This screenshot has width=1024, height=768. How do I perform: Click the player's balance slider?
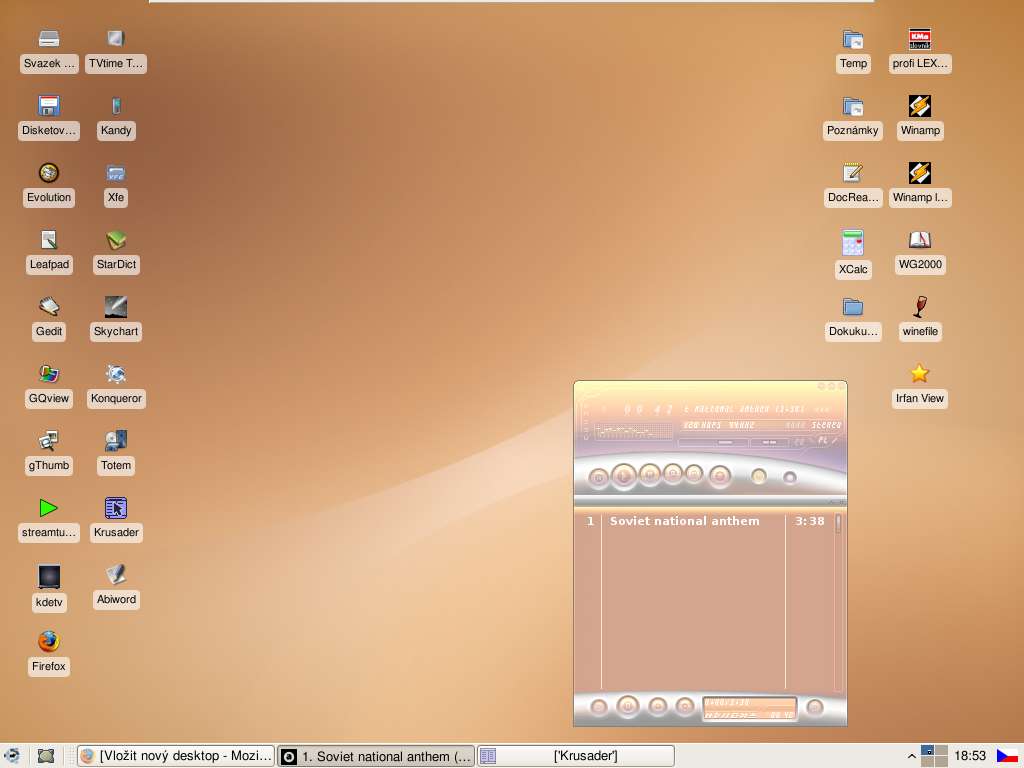pos(770,443)
